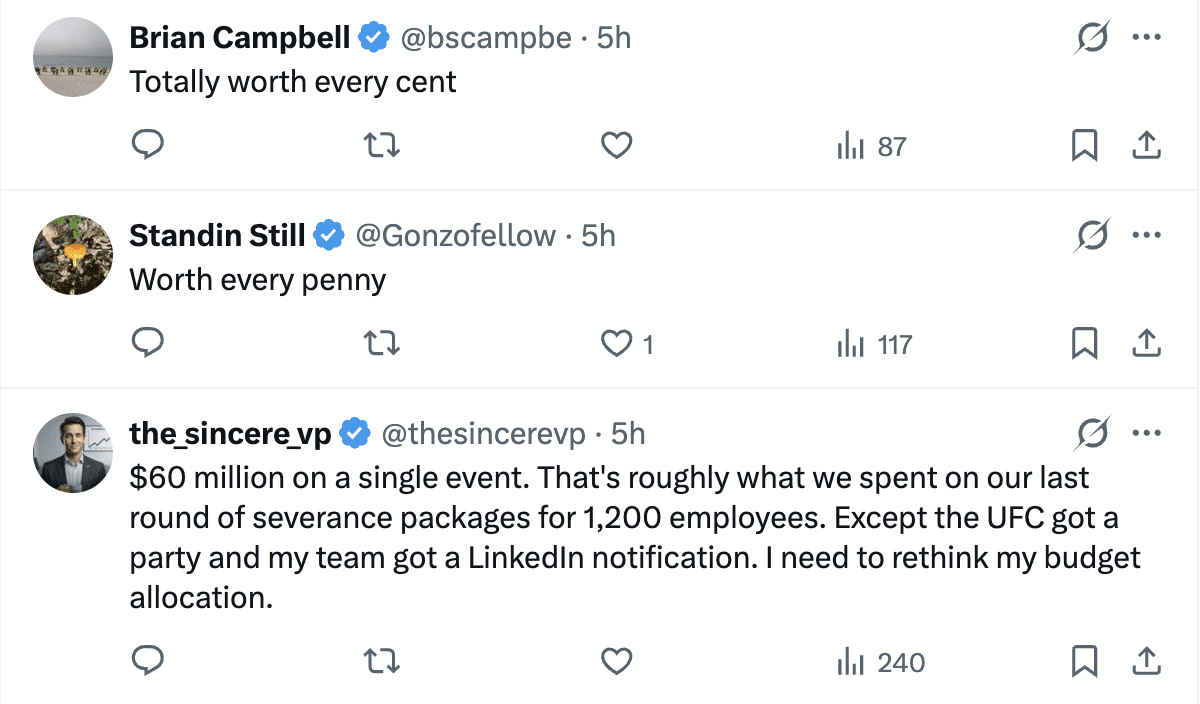This screenshot has height=704, width=1200.
Task: Share the_sincere_vp's tweet
Action: point(1145,661)
